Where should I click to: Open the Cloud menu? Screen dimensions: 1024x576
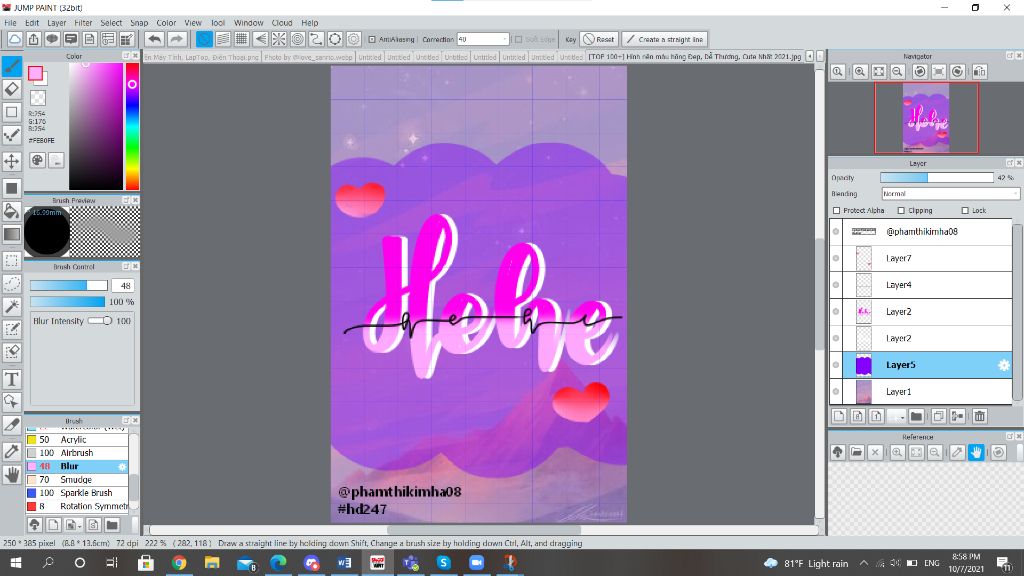[282, 22]
